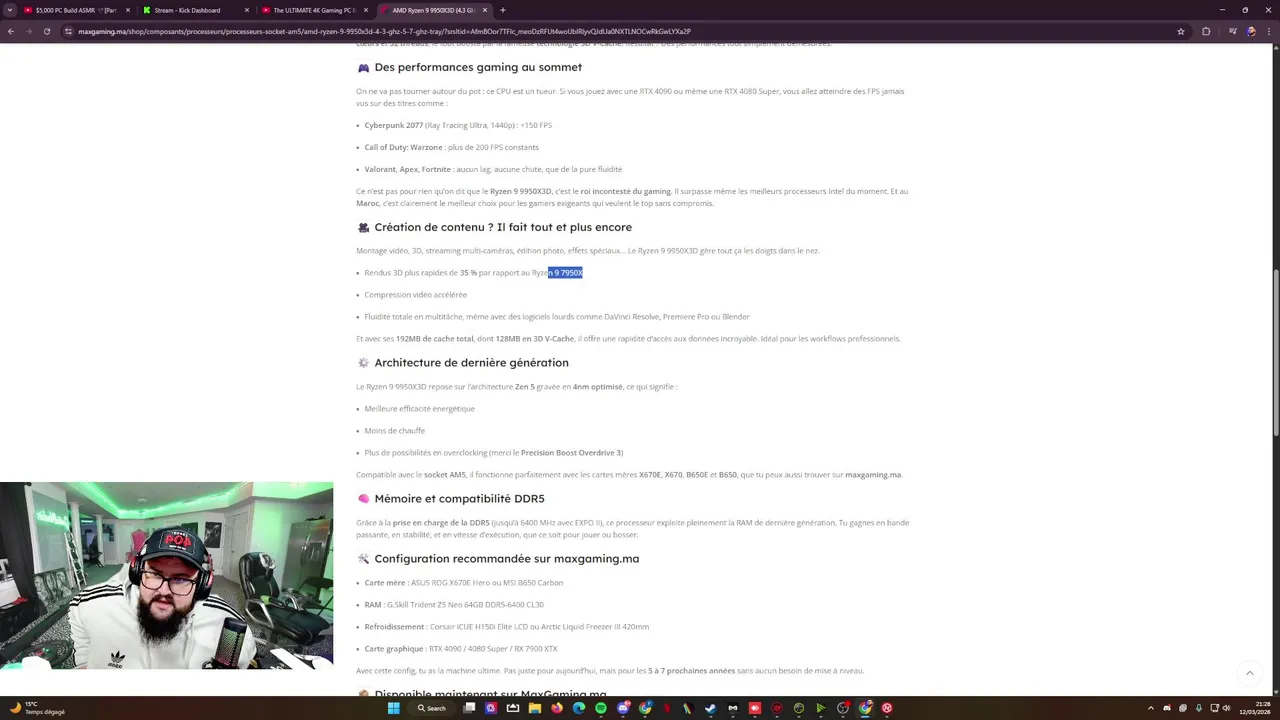The height and width of the screenshot is (720, 1280).
Task: Click 'Précision Boost Overdrive 3' bold text
Action: point(571,453)
